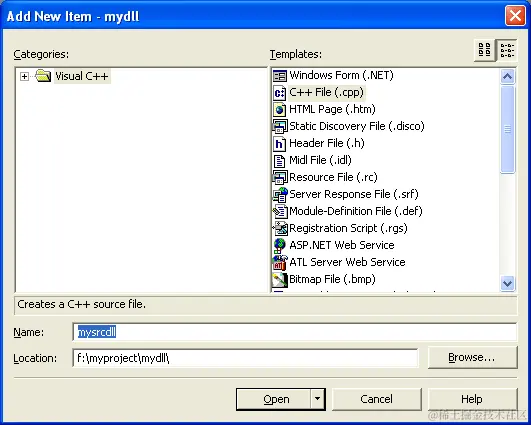Viewport: 531px width, 425px height.
Task: Pick the ATL Server Web Service icon
Action: (280, 262)
